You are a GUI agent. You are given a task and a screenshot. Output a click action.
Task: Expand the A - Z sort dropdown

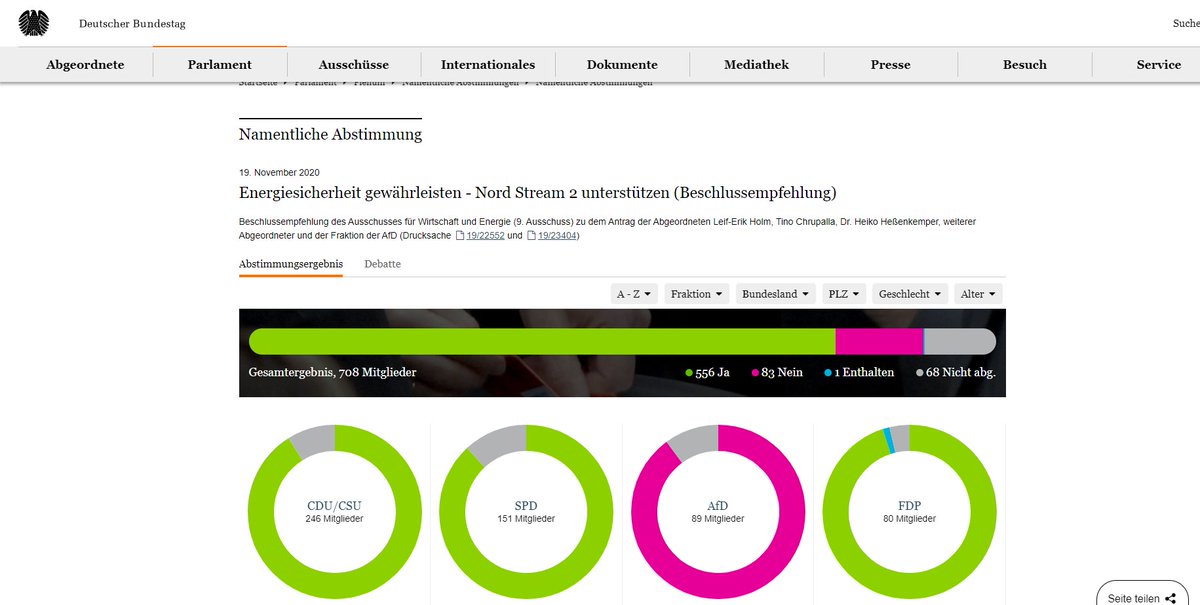(634, 294)
